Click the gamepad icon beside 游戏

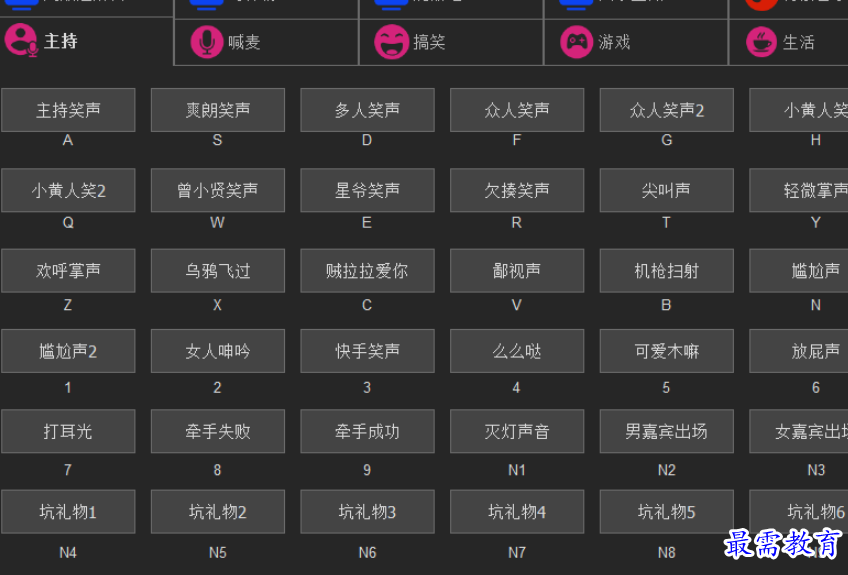(577, 42)
